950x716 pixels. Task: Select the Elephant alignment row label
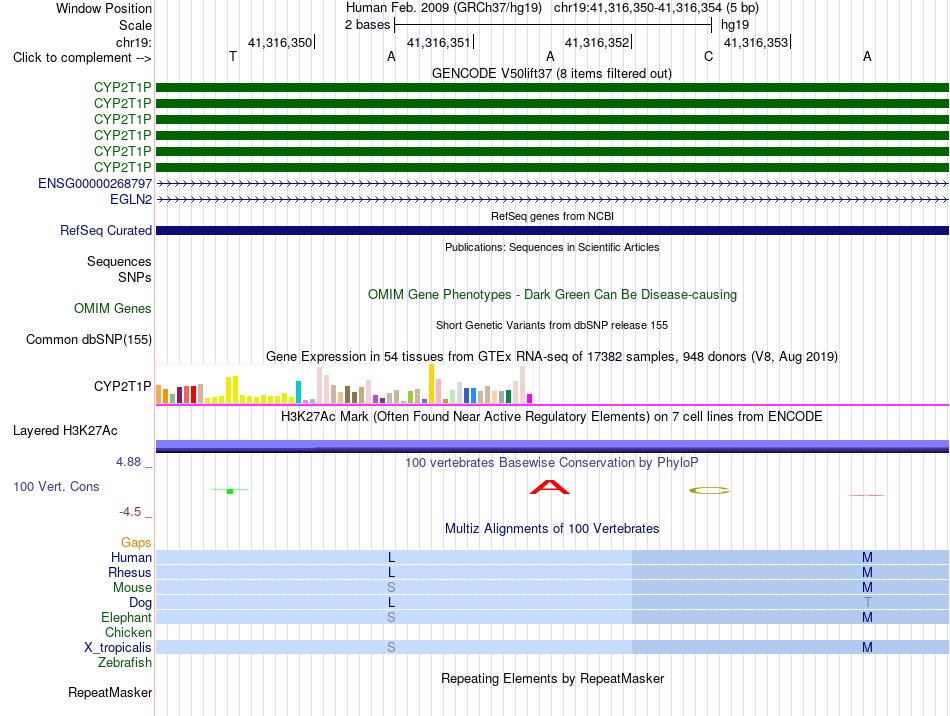click(127, 617)
